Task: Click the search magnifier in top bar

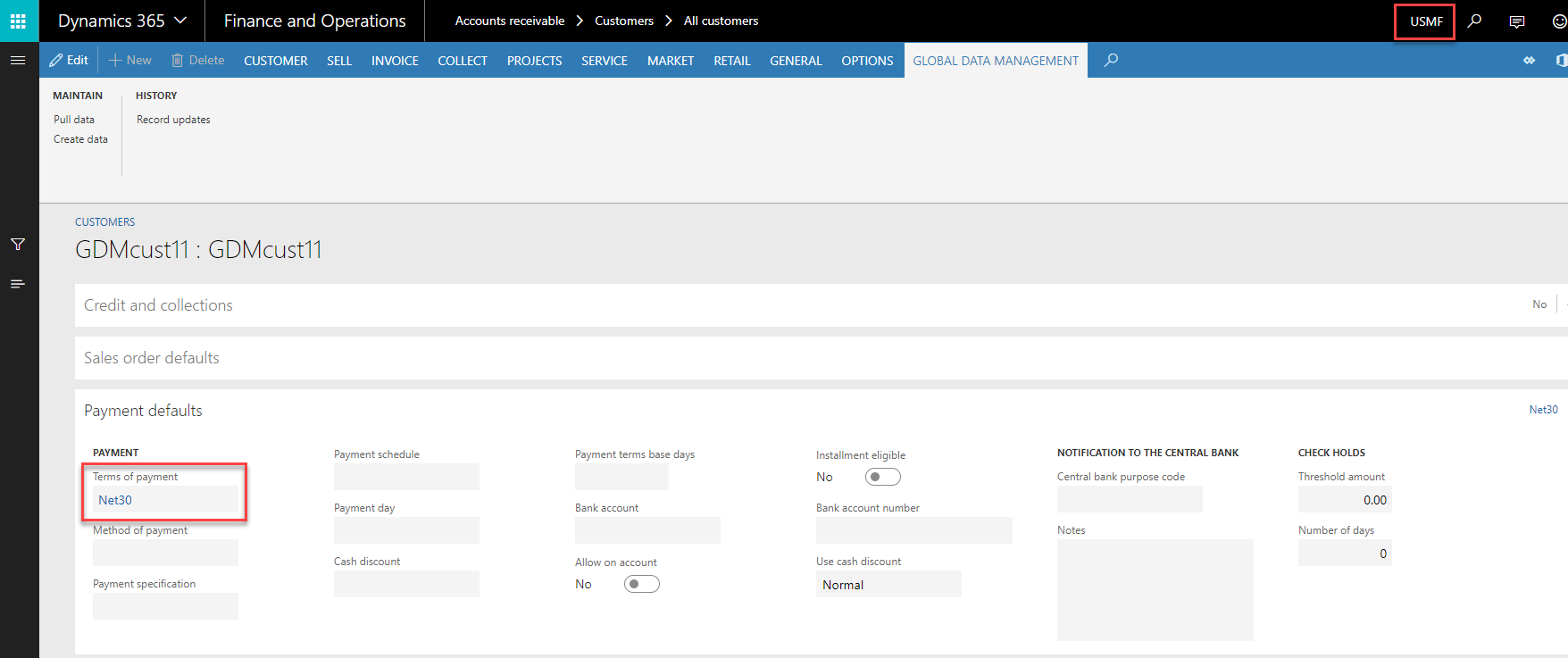Action: (x=1474, y=21)
